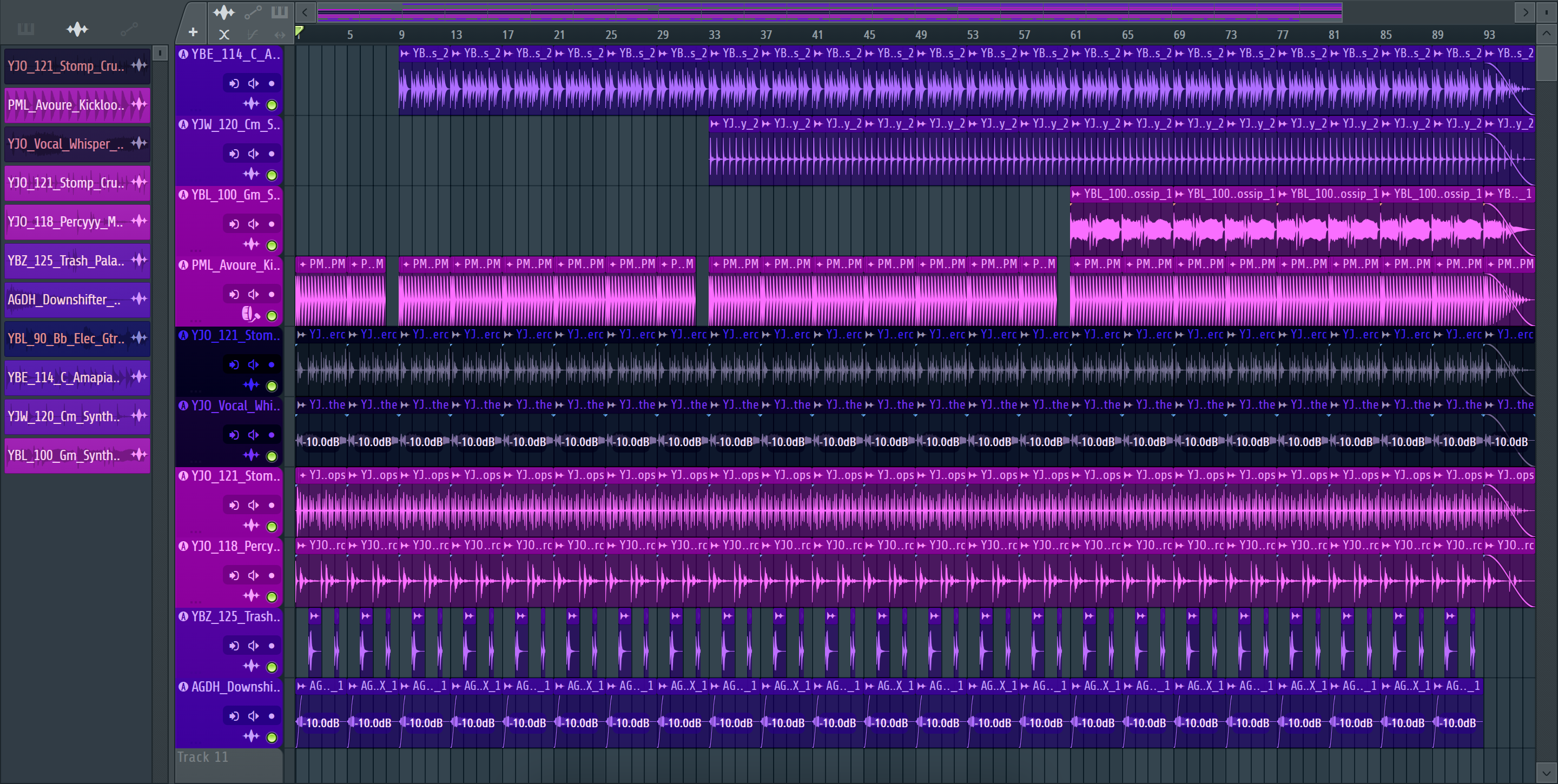Mute YBL_100_Gm_S track via green LED

point(272,245)
